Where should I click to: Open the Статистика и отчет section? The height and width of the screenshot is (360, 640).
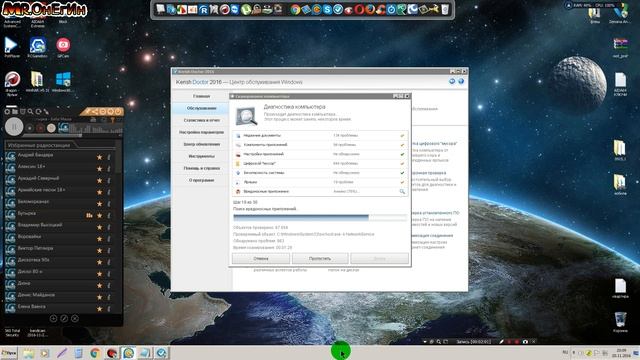pyautogui.click(x=201, y=120)
